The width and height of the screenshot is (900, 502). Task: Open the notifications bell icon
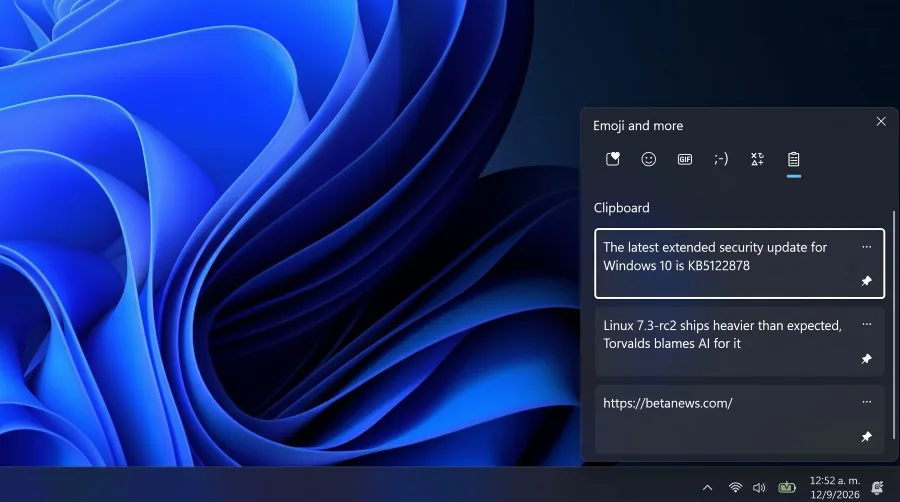pos(877,488)
